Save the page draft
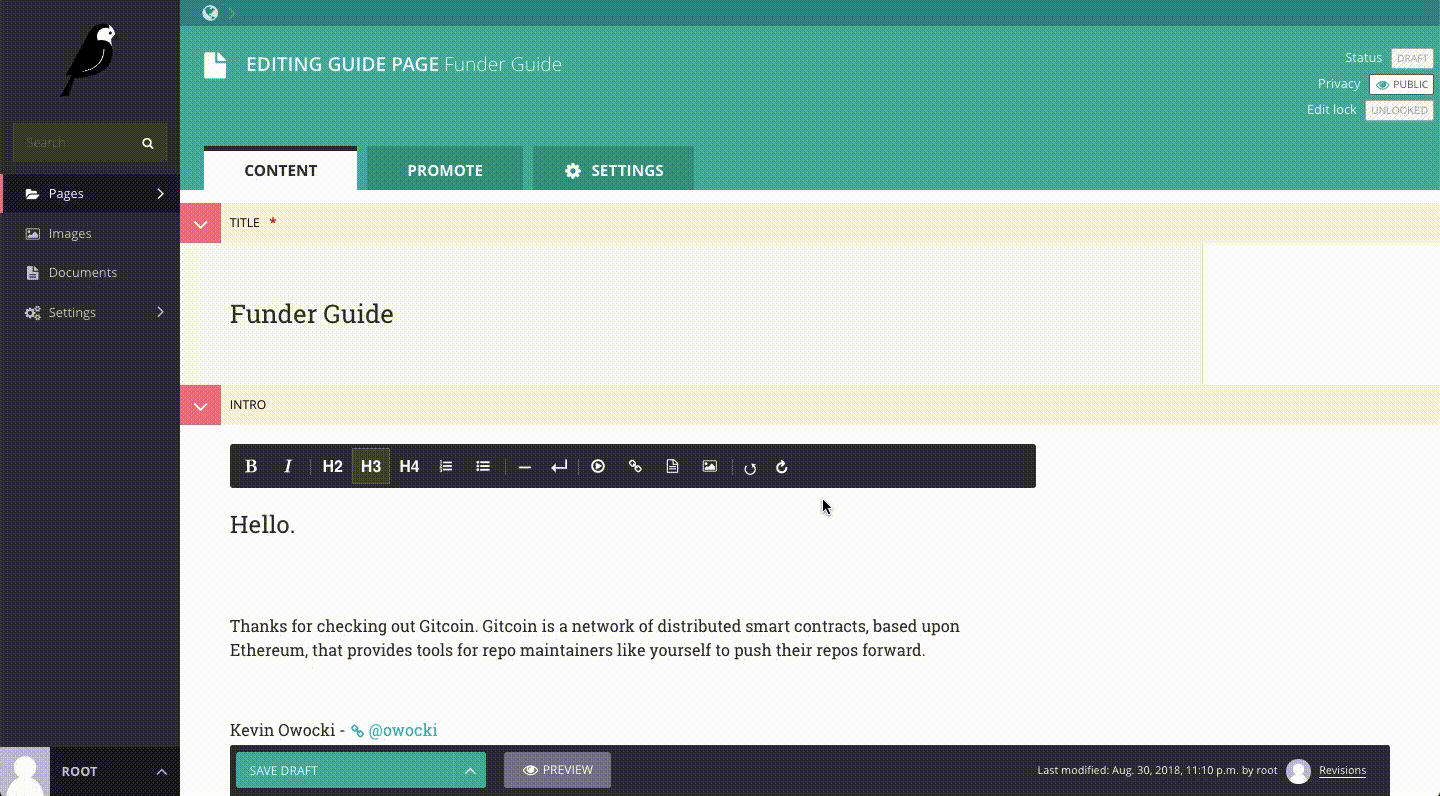Image resolution: width=1440 pixels, height=796 pixels. point(344,770)
